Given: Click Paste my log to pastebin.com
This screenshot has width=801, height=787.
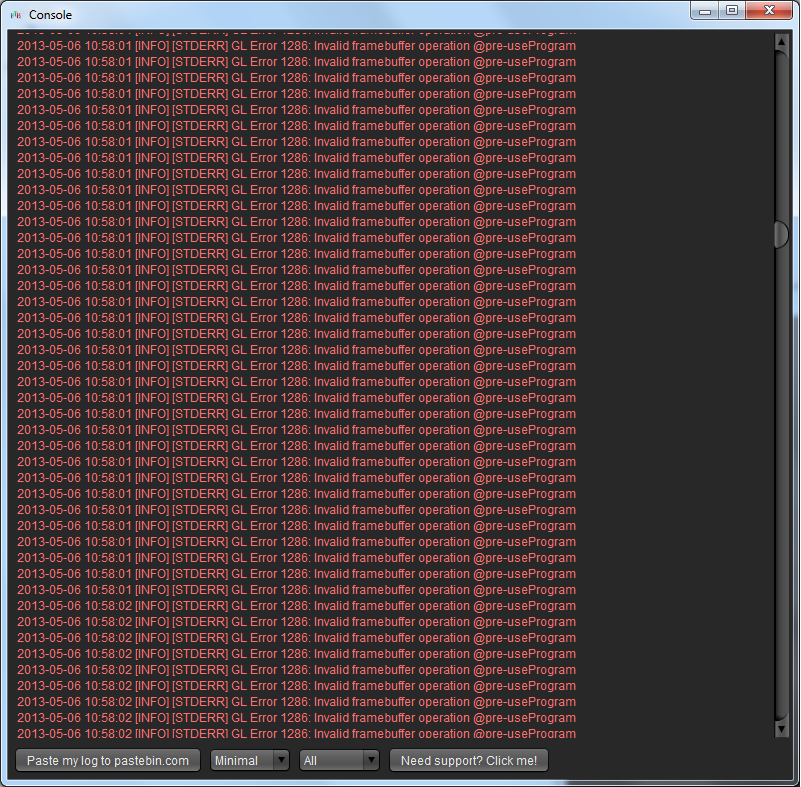Looking at the screenshot, I should (x=108, y=760).
